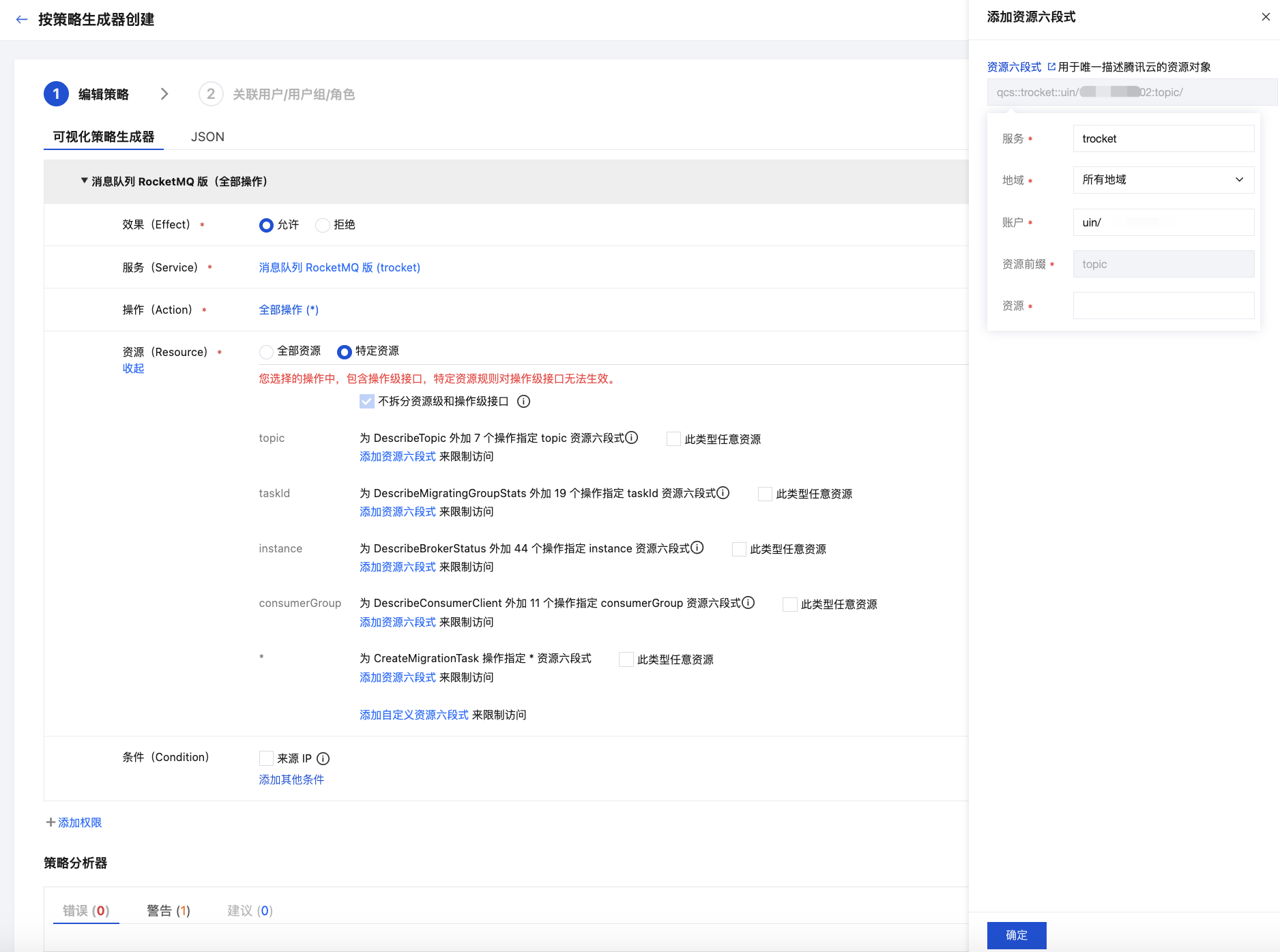Screen dimensions: 1280x952
Task: Select the 允许 effect radio button
Action: (266, 225)
